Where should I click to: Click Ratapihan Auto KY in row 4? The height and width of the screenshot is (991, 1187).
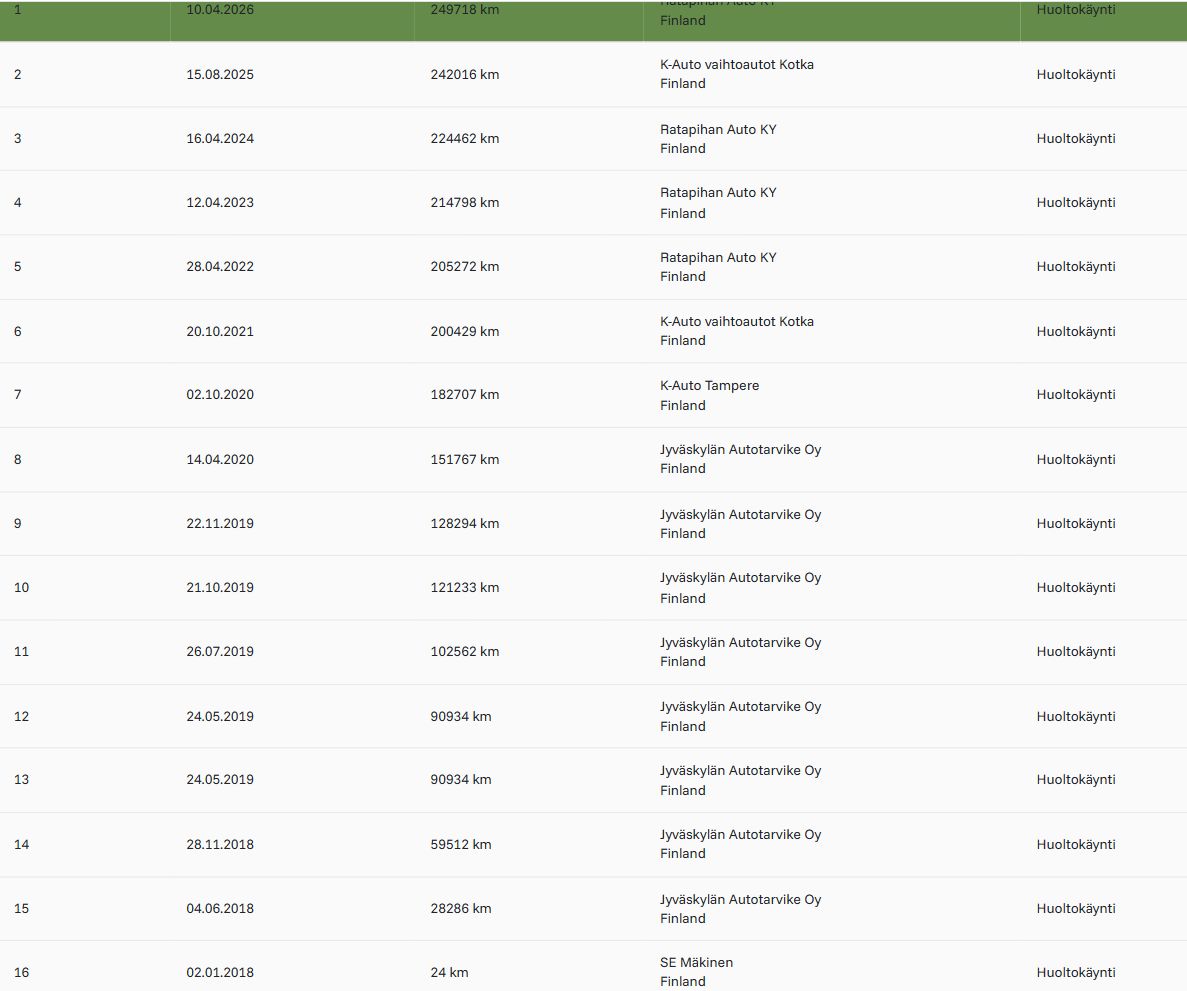click(718, 192)
